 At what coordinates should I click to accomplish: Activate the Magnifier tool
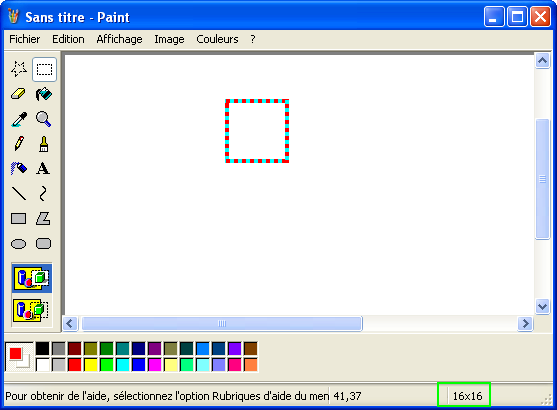point(44,119)
